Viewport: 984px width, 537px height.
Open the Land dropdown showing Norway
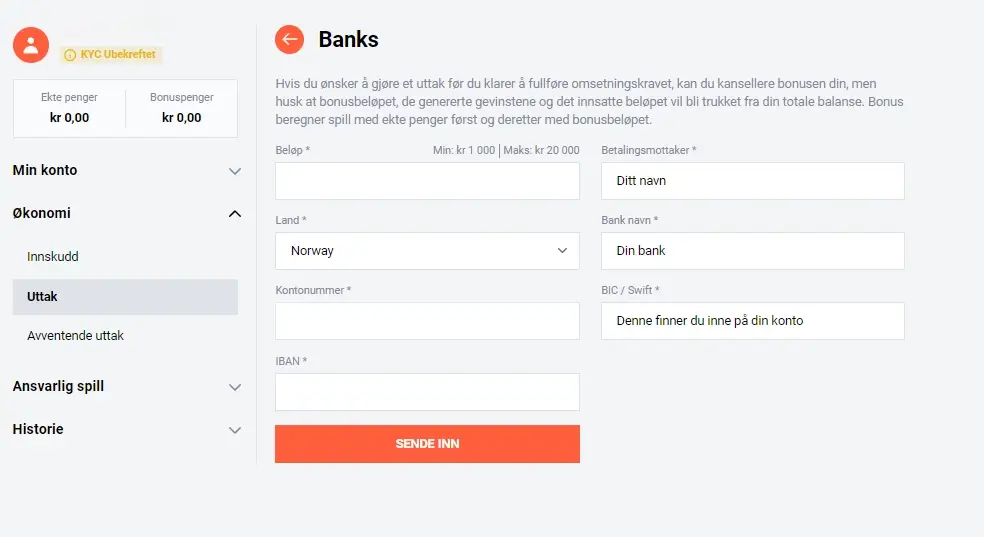(x=427, y=251)
